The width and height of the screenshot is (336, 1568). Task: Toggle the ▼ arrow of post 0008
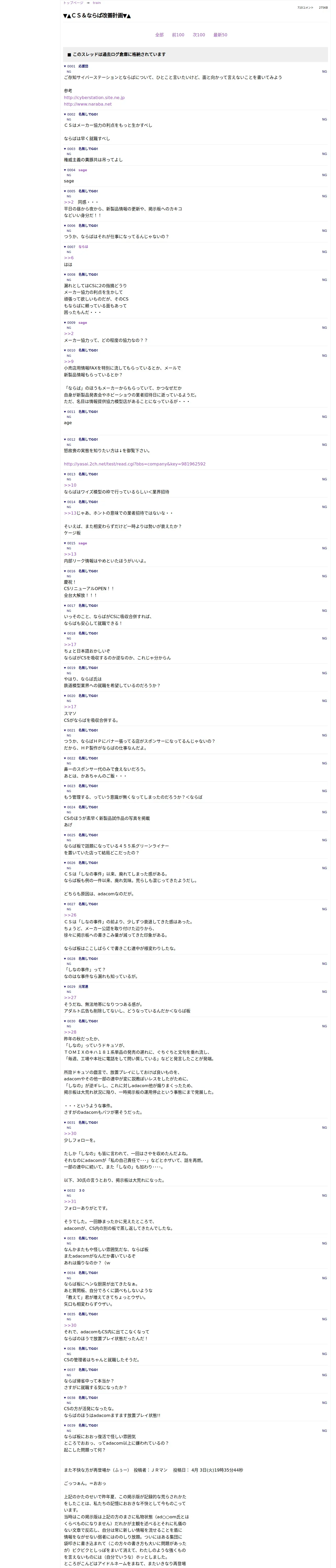click(x=65, y=274)
